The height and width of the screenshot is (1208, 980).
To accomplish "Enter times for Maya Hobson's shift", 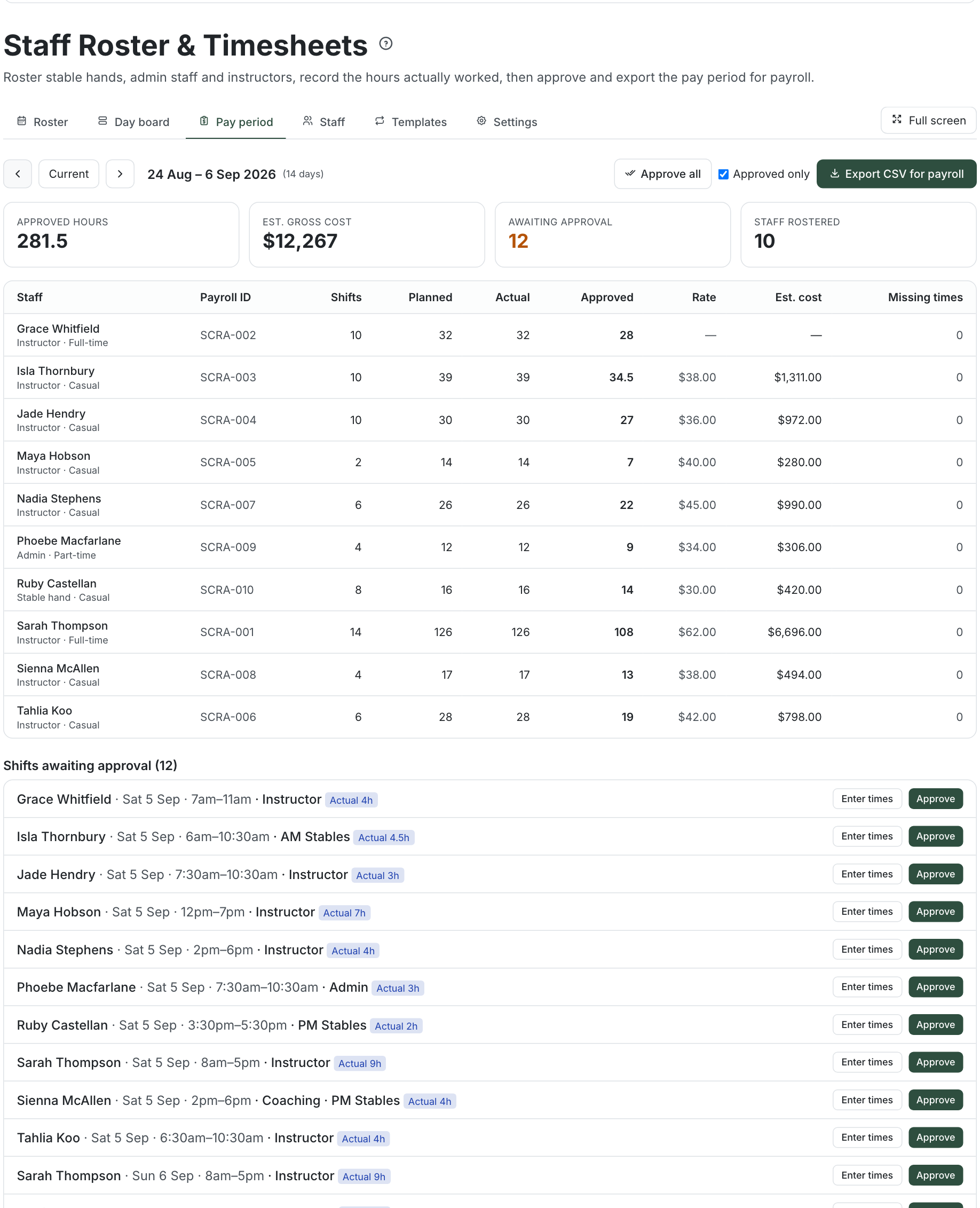I will coord(867,912).
